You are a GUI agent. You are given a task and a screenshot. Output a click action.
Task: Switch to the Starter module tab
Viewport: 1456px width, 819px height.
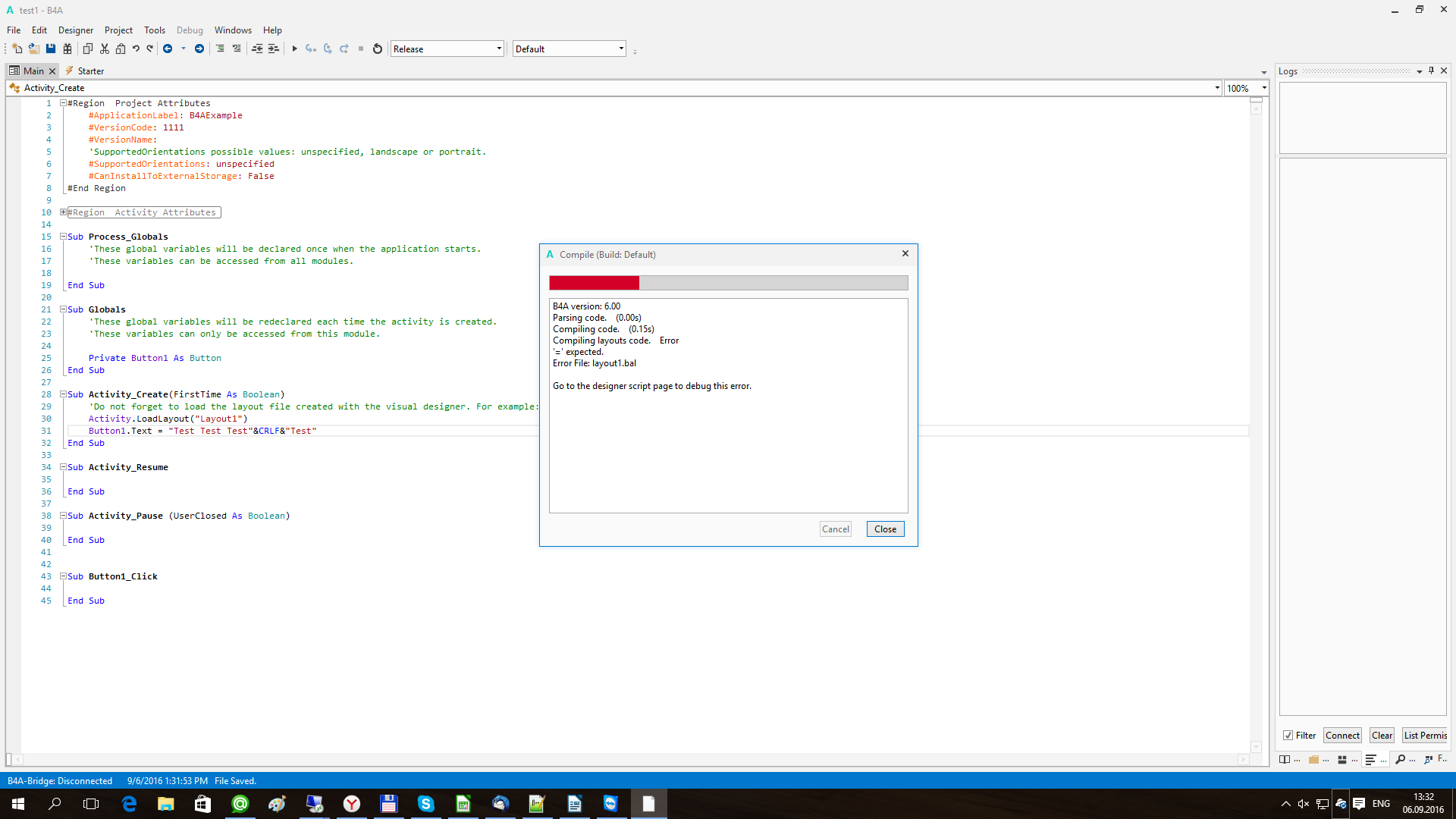(90, 71)
